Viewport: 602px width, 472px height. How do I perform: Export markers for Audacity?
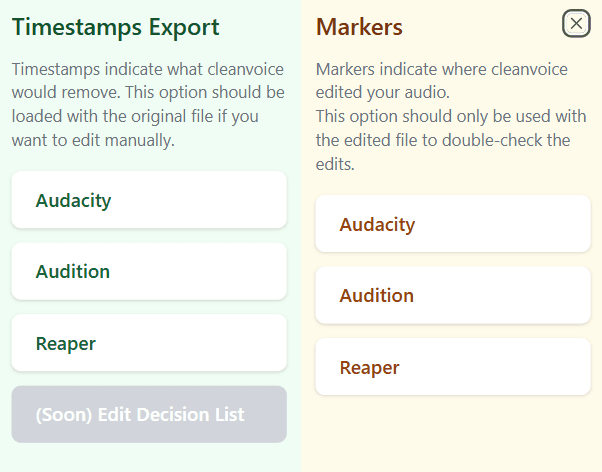coord(453,224)
